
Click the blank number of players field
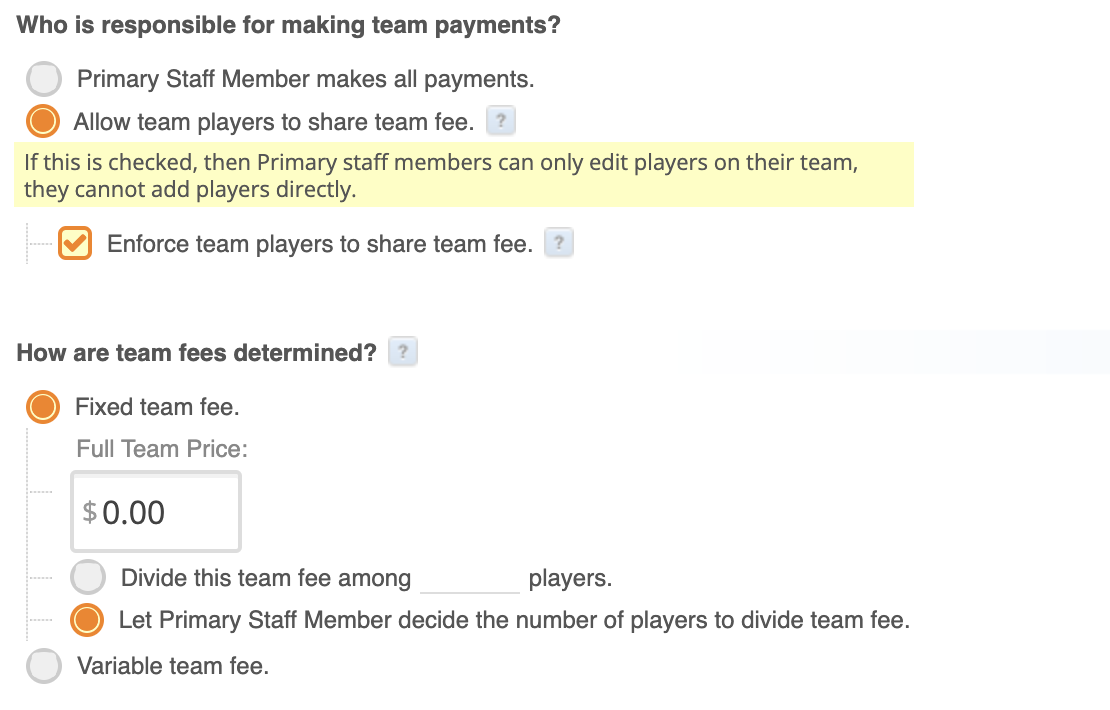click(x=470, y=579)
